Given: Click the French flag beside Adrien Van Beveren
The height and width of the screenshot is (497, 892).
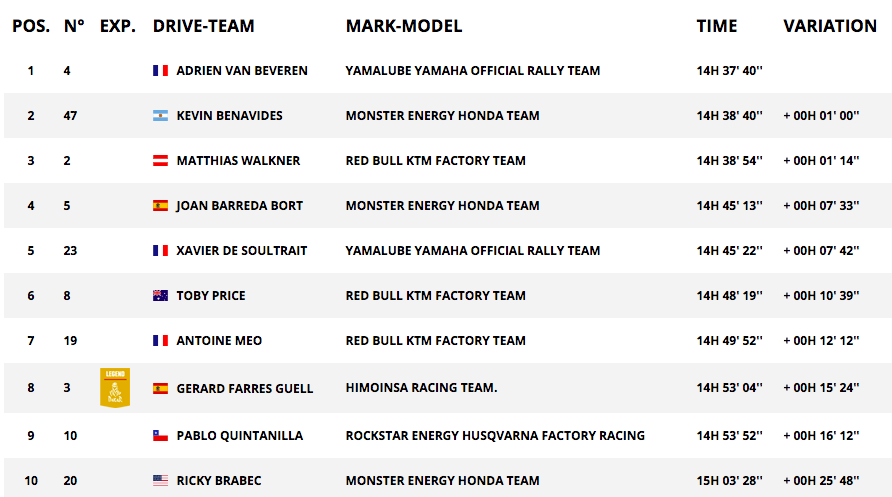Looking at the screenshot, I should [160, 71].
